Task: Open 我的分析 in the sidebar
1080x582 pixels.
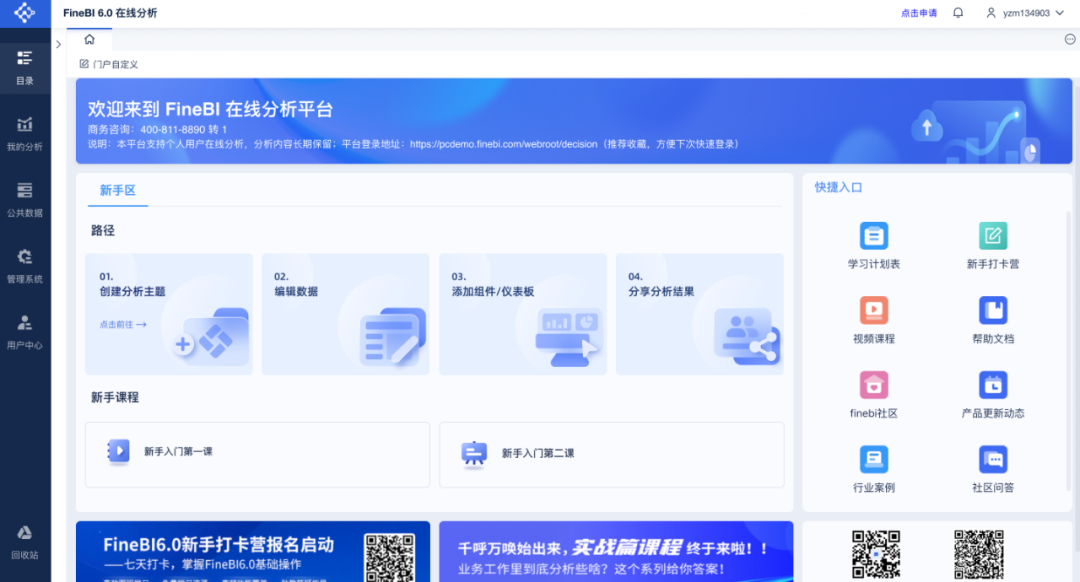Action: pyautogui.click(x=25, y=134)
